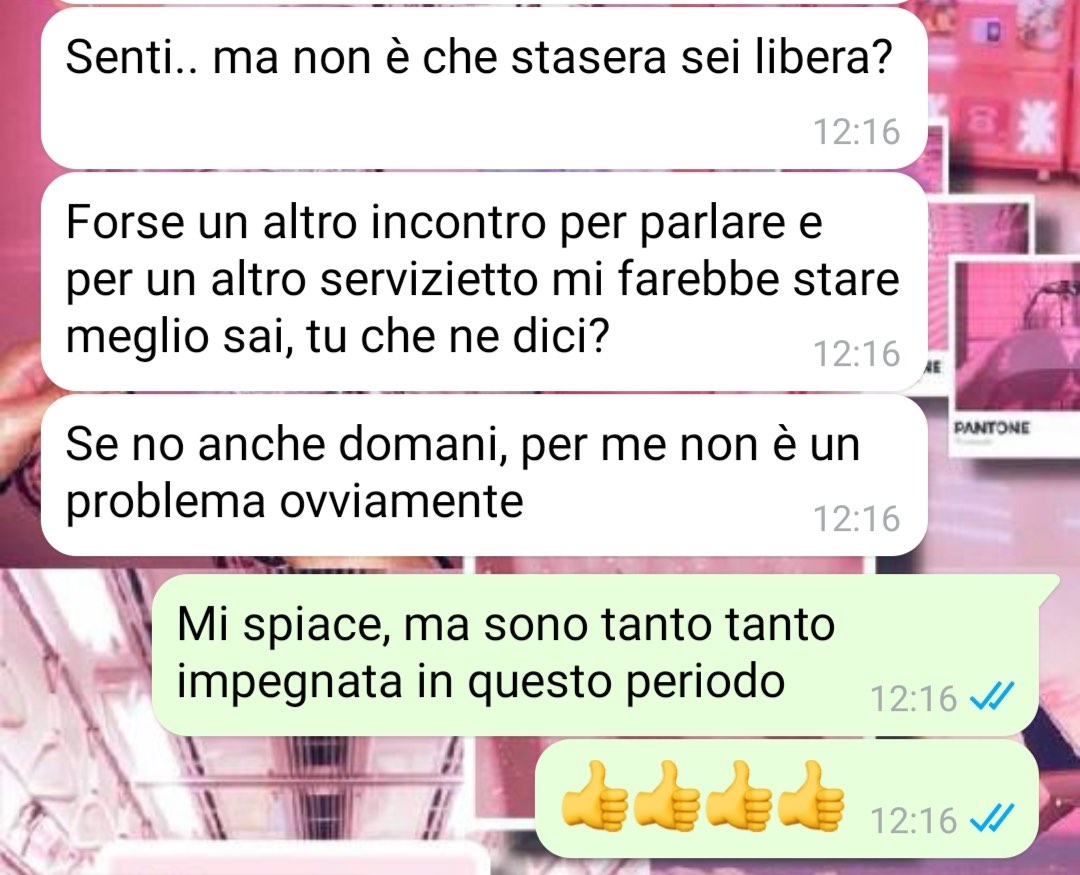The width and height of the screenshot is (1080, 875).
Task: Tap the 12:16 timestamp on the emoji message
Action: (913, 821)
